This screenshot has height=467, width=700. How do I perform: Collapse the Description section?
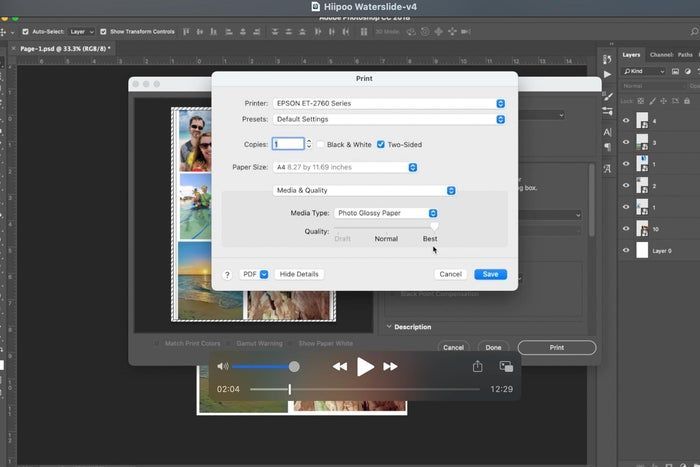coord(389,327)
